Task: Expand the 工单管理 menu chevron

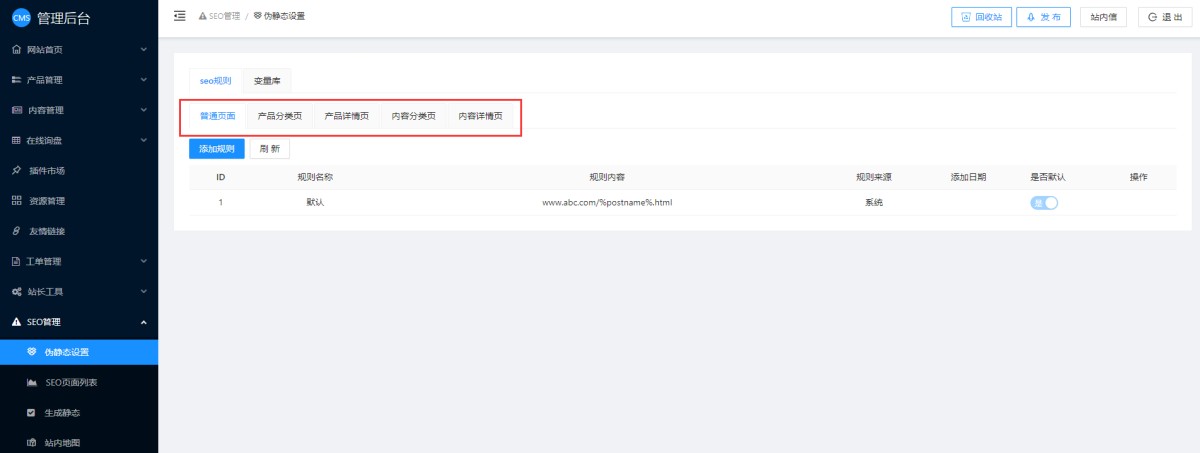Action: pos(143,261)
